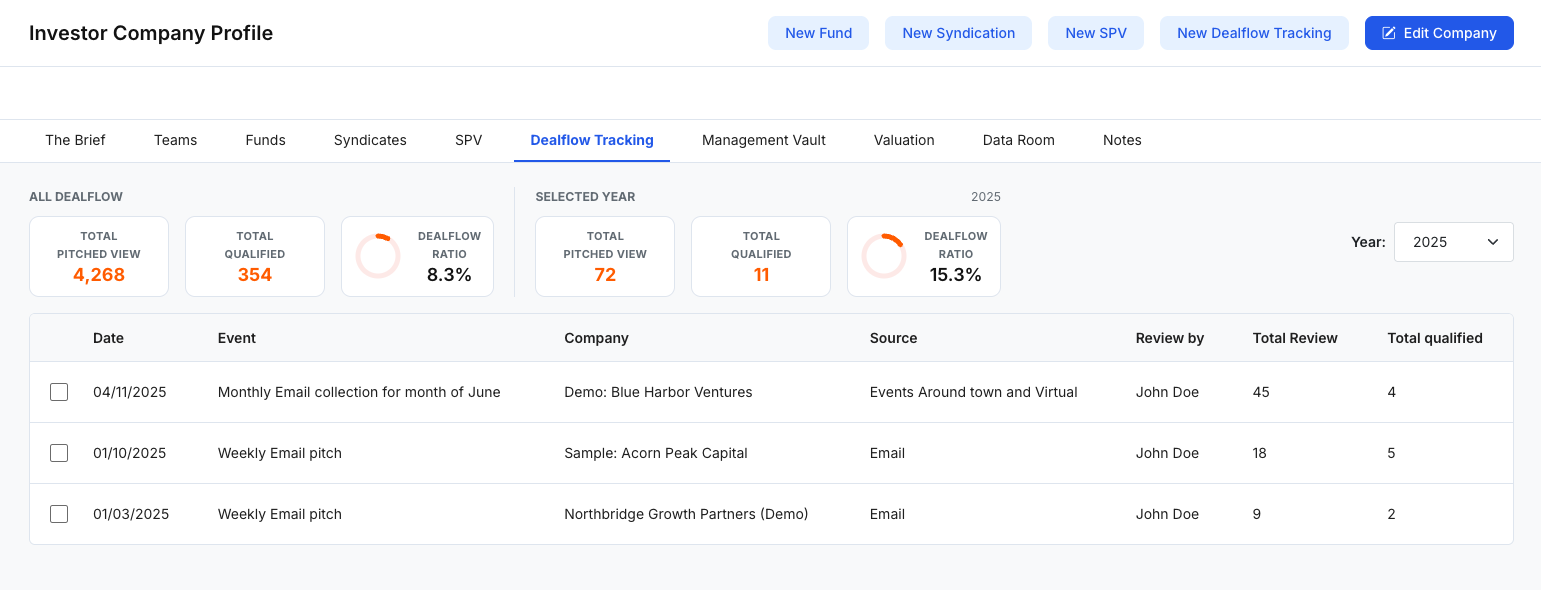Switch to the Funds tab
The image size is (1541, 590).
tap(265, 140)
